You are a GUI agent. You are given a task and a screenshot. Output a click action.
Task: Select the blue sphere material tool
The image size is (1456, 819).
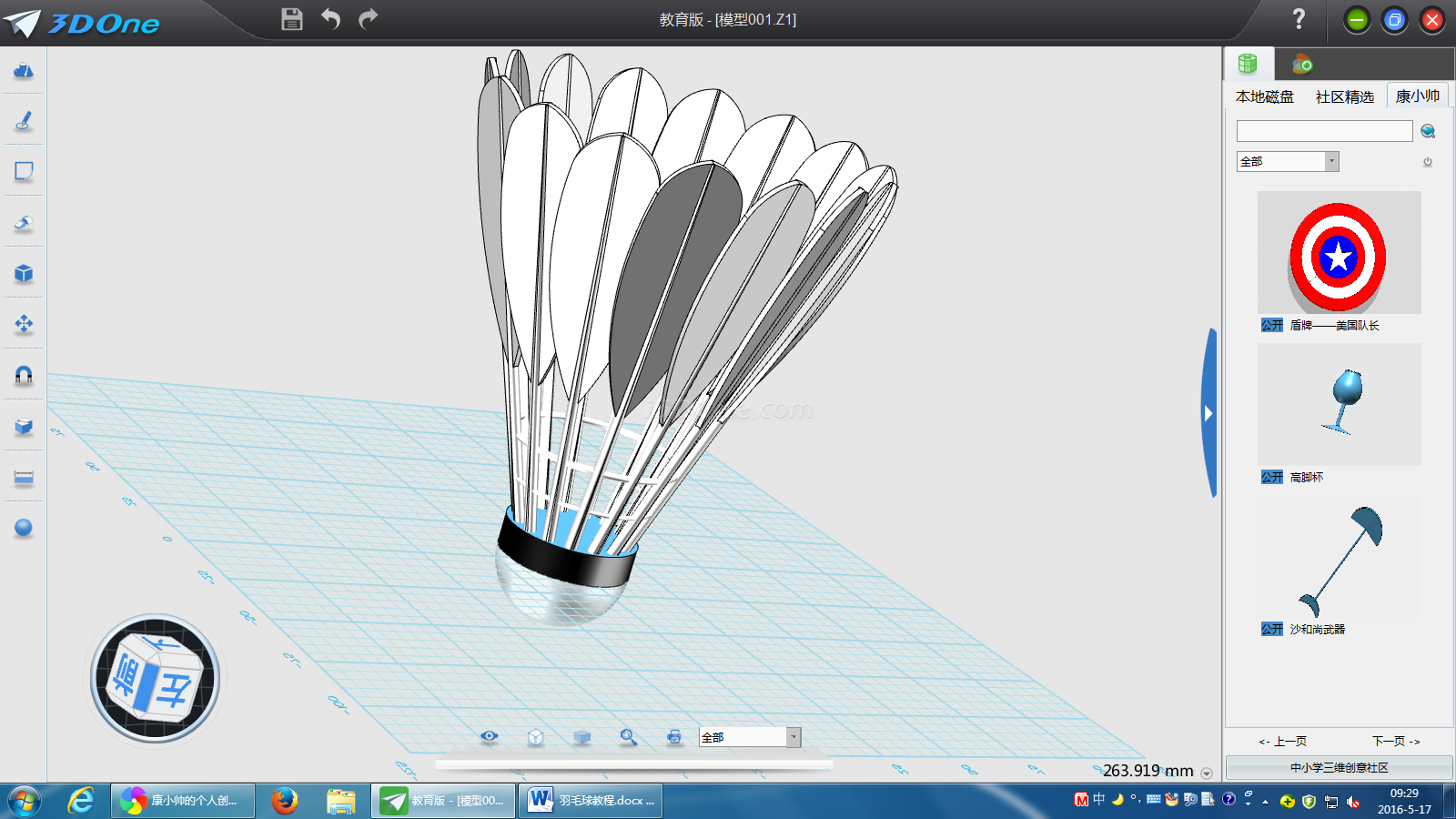[x=24, y=528]
